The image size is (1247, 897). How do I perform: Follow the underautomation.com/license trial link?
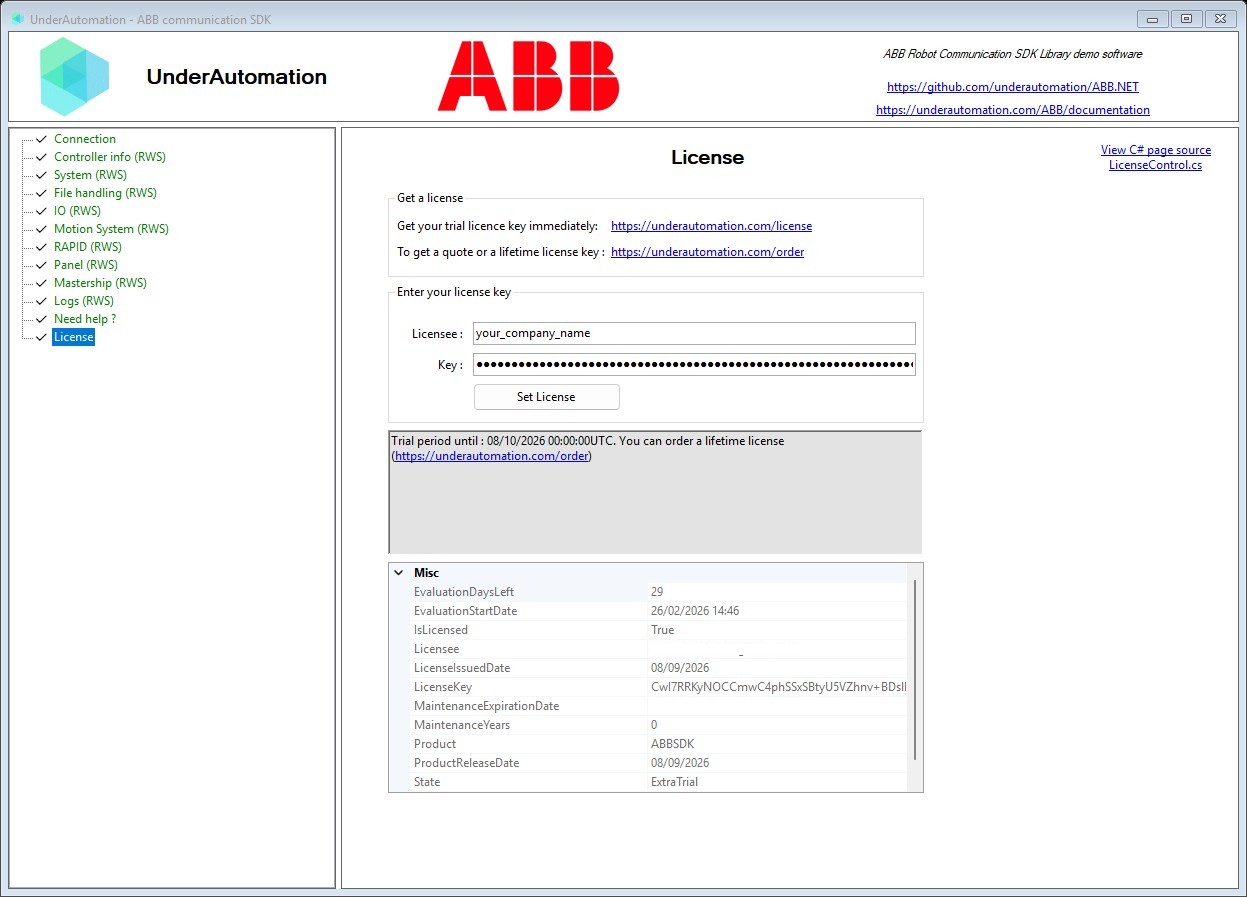click(712, 226)
